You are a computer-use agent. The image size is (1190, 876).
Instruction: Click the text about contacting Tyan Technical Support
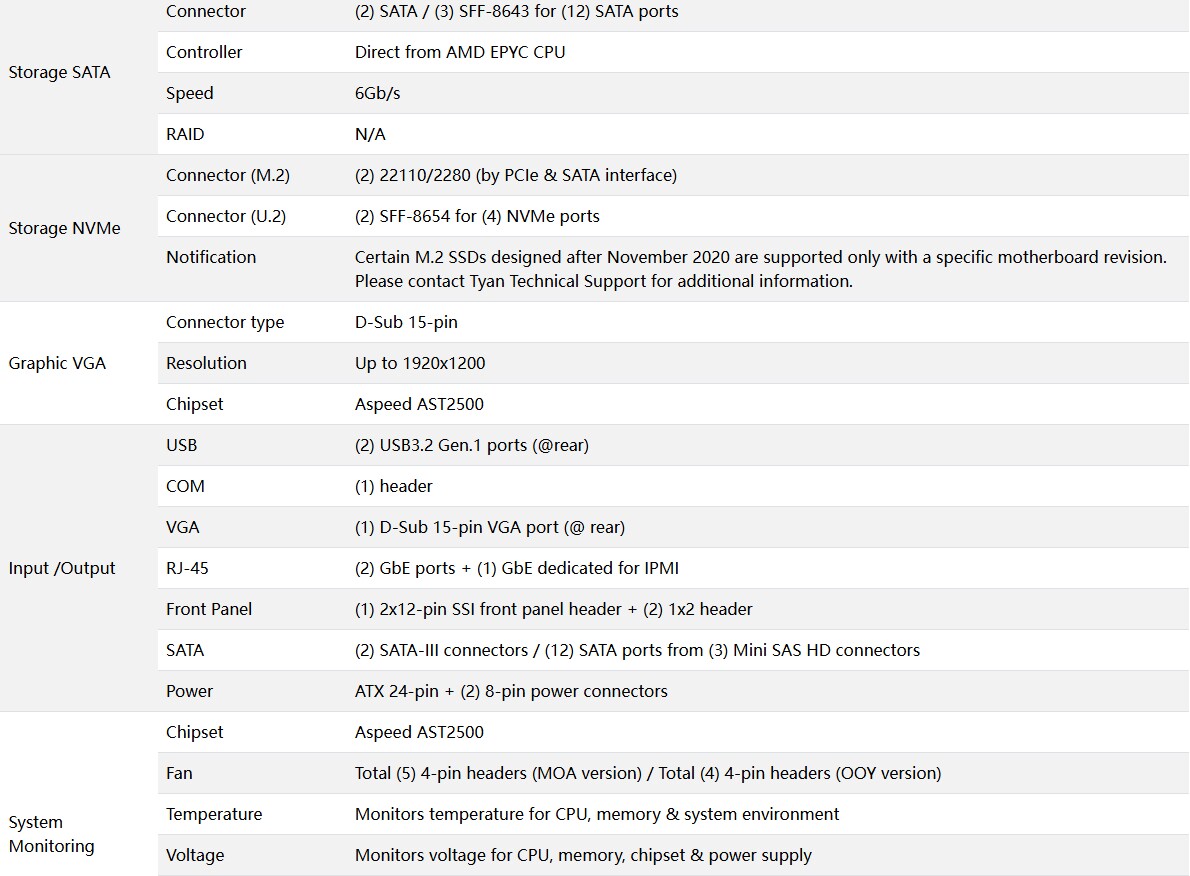click(x=603, y=281)
